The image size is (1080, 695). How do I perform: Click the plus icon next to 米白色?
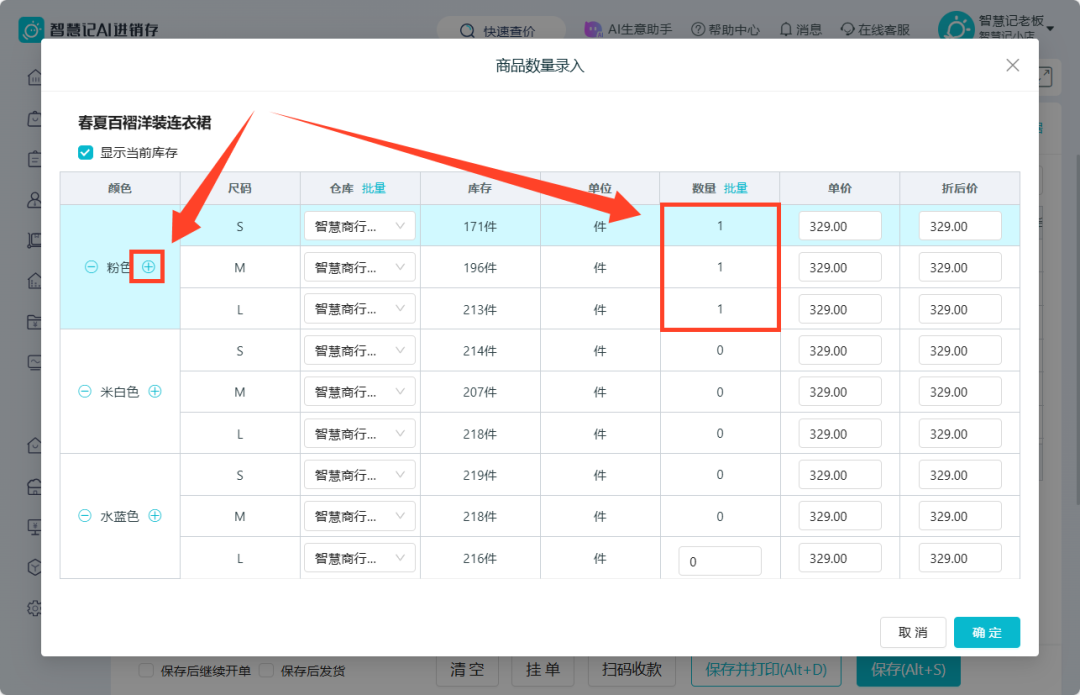point(155,391)
